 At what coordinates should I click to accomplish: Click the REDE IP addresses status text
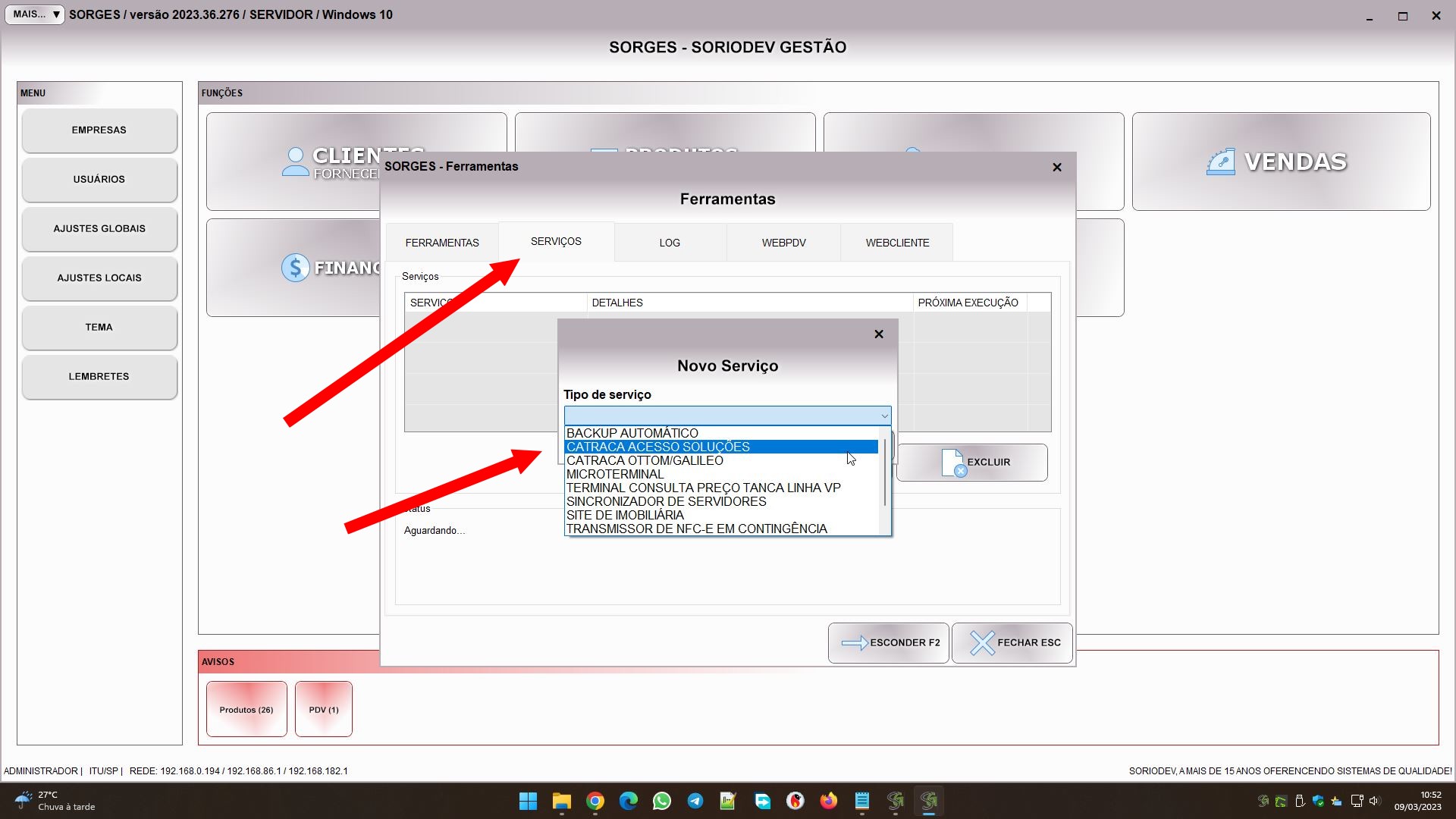pyautogui.click(x=238, y=771)
